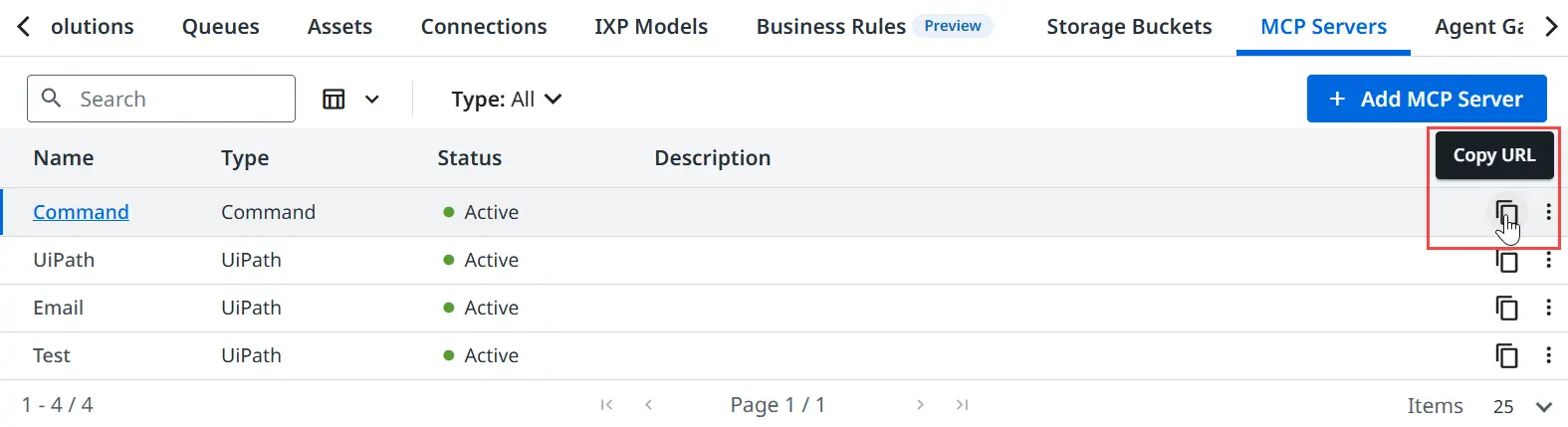This screenshot has width=1568, height=427.
Task: Select the MCP Servers tab
Action: (1323, 27)
